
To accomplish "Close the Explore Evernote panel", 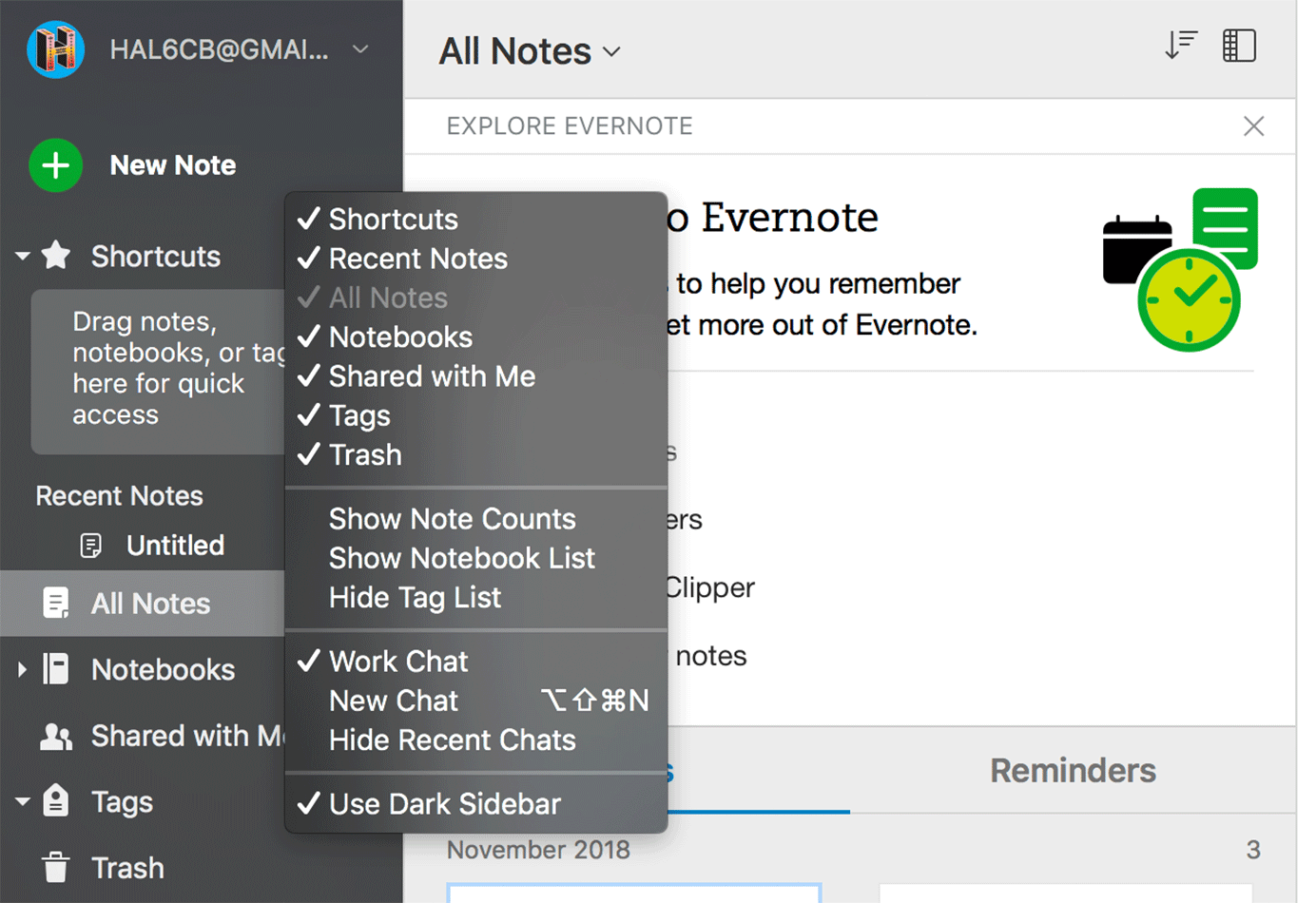I will click(x=1253, y=126).
